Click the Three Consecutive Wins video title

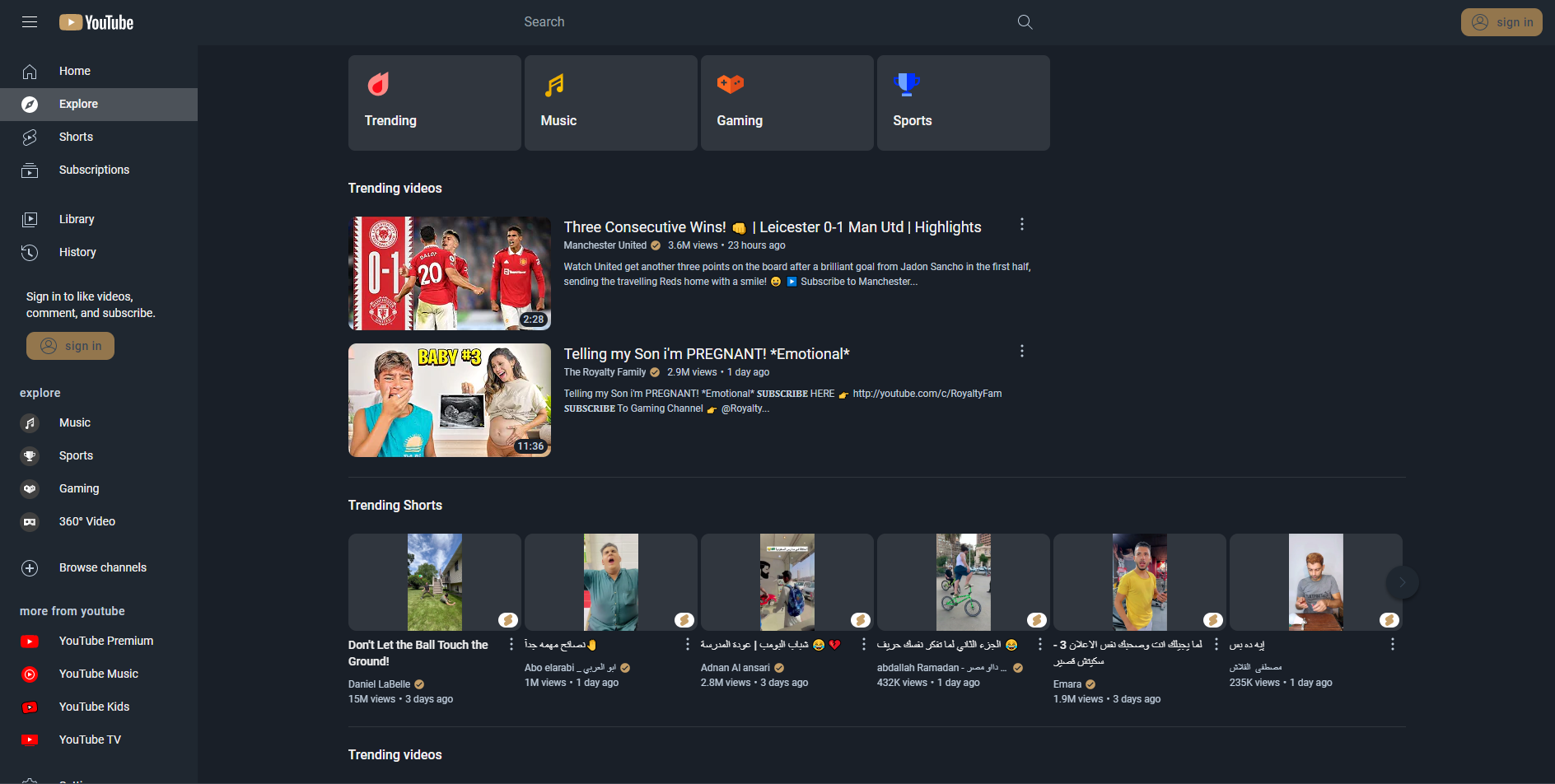tap(773, 227)
